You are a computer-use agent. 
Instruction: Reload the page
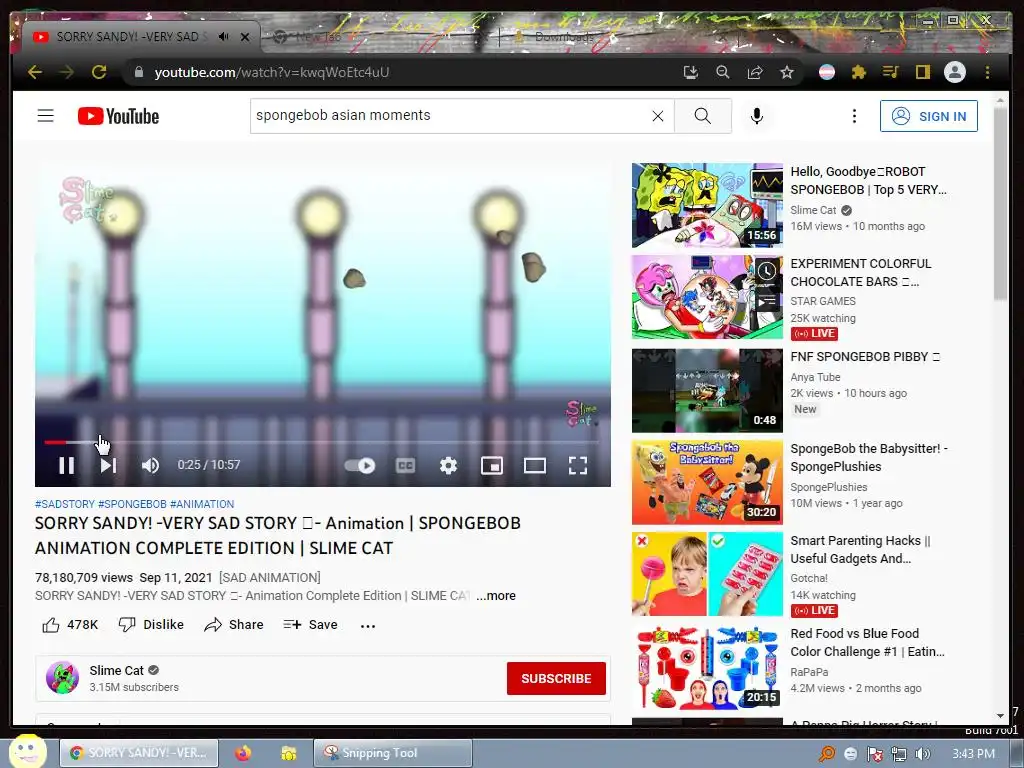point(99,72)
